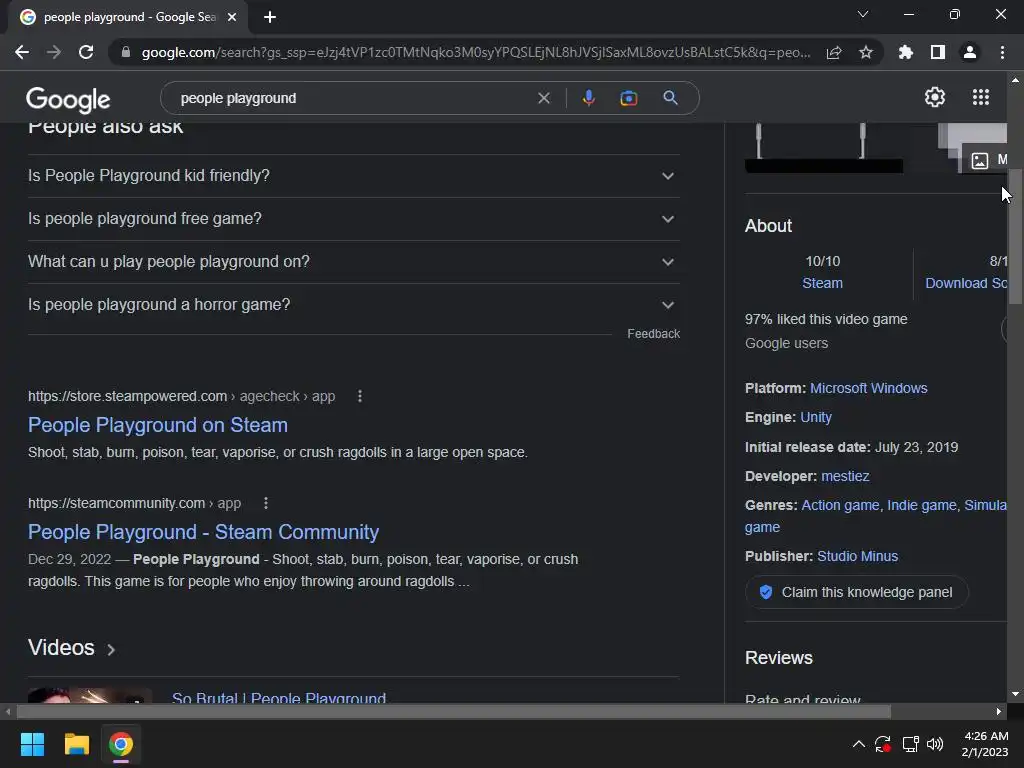This screenshot has height=768, width=1024.
Task: Open the mestiez developer link
Action: click(x=845, y=477)
